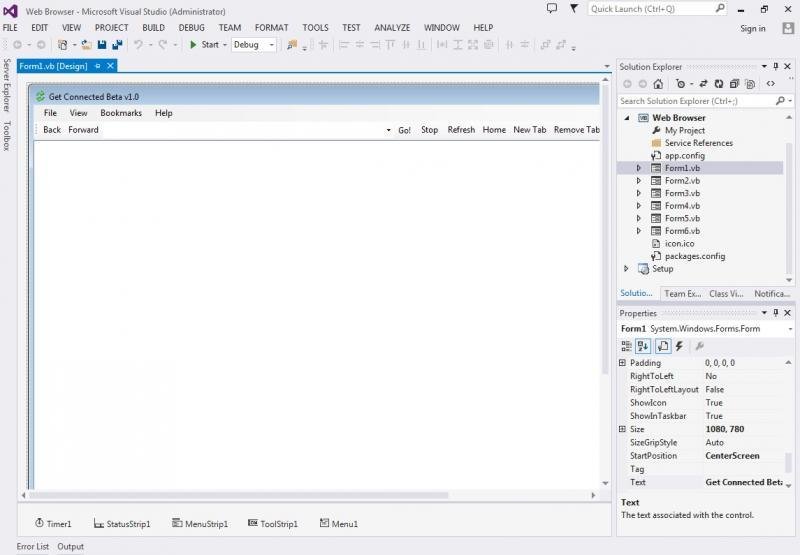800x555 pixels.
Task: Select ToolStrip1 component in the tray
Action: coord(272,523)
